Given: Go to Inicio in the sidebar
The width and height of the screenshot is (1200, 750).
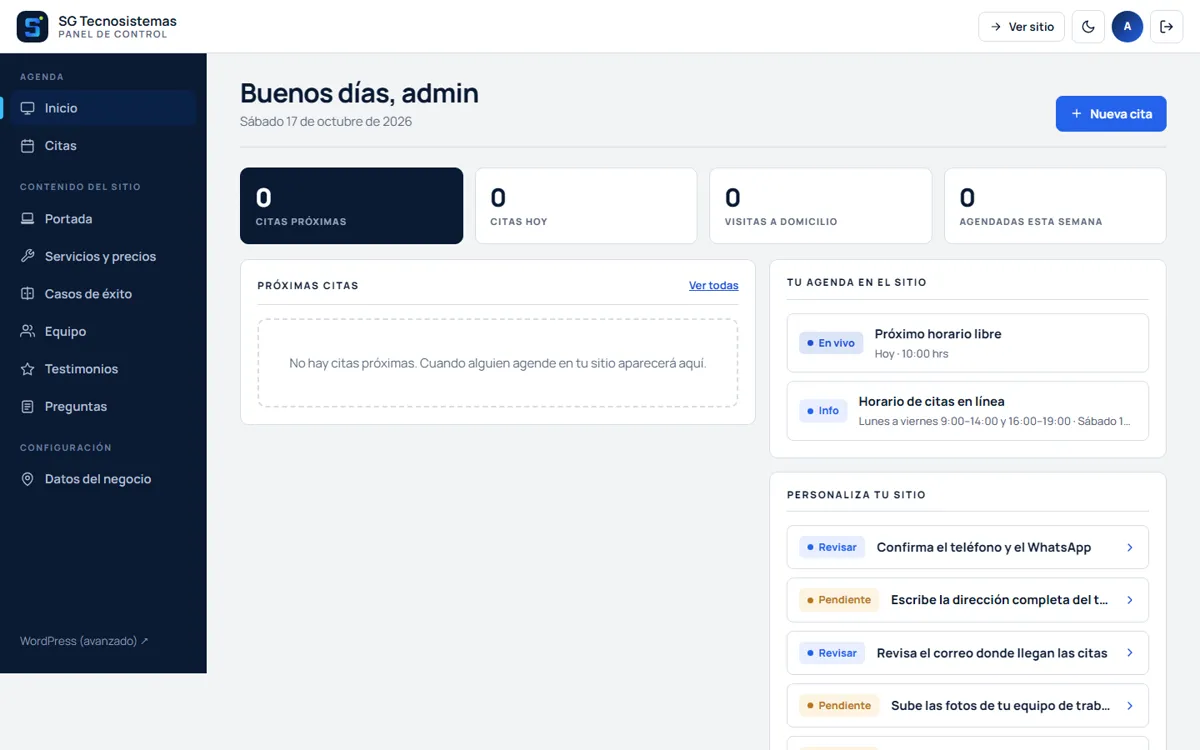Looking at the screenshot, I should 103,108.
